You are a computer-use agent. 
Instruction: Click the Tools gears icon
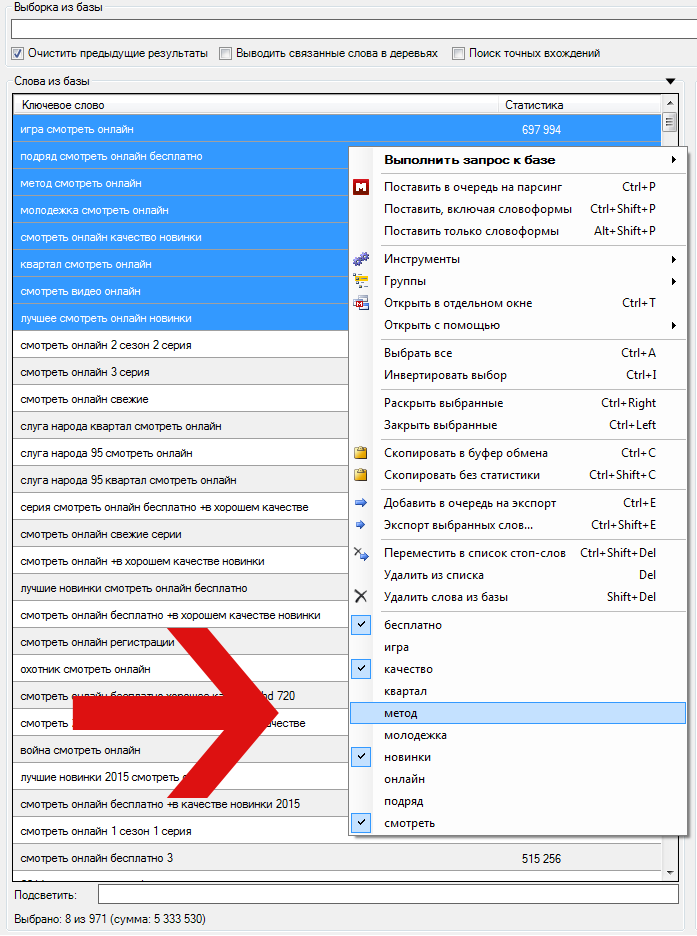coord(361,259)
